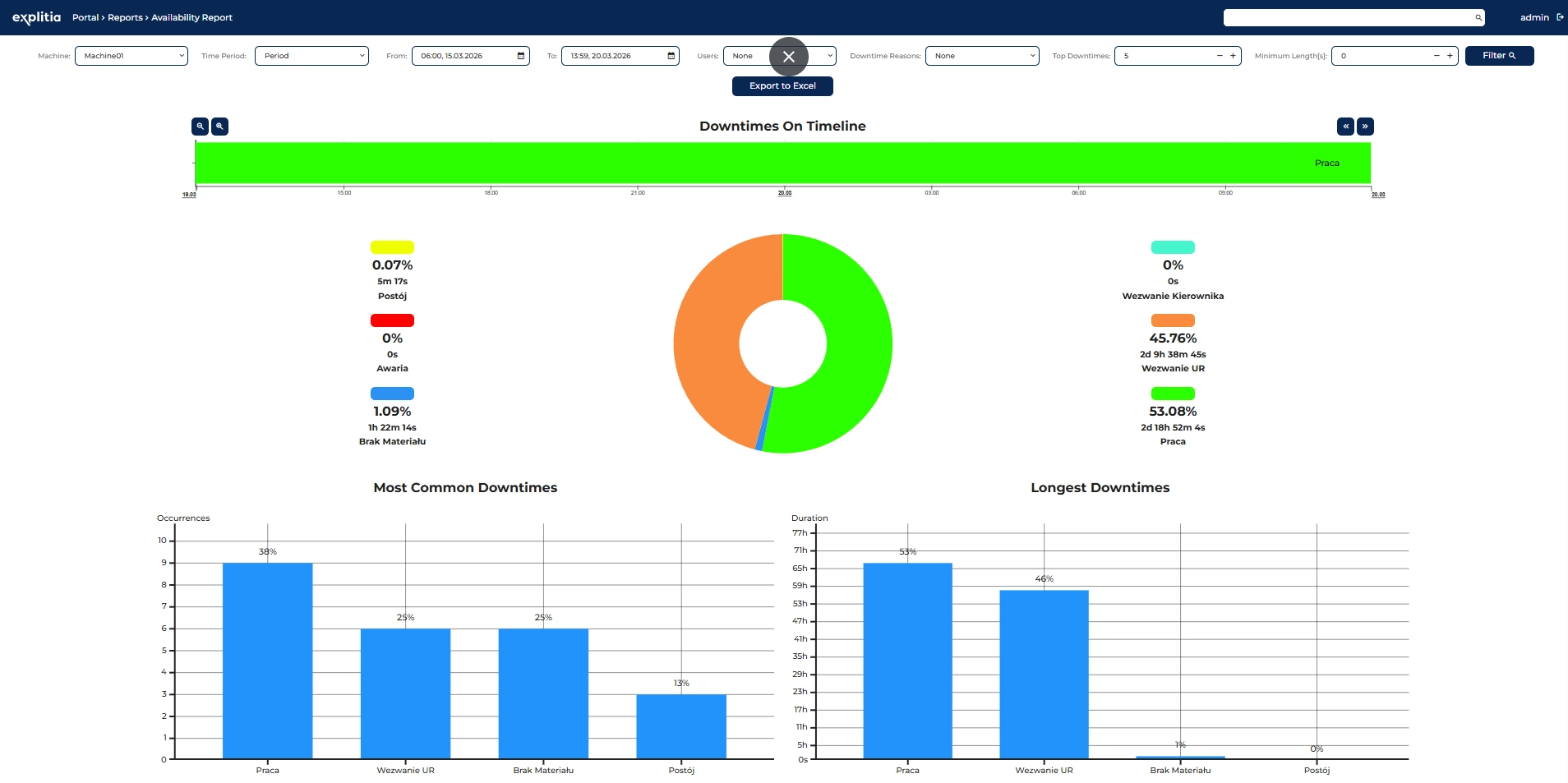Click the Filter button
Screen dimensions: 1568x783
pyautogui.click(x=1501, y=55)
